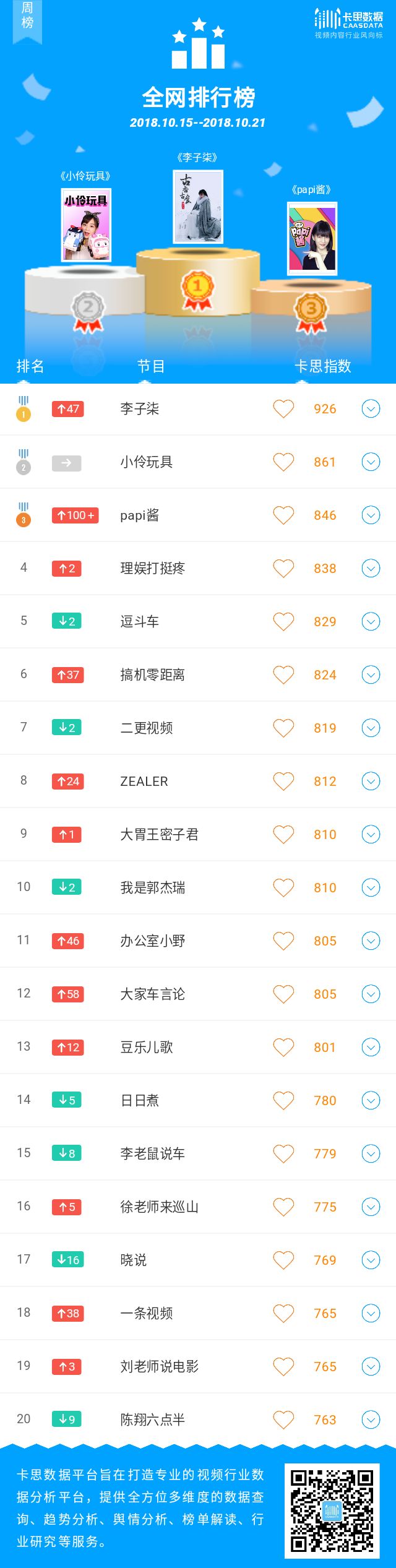The height and width of the screenshot is (1568, 396).
Task: Expand details for 小伶玩具 row
Action: tap(371, 462)
